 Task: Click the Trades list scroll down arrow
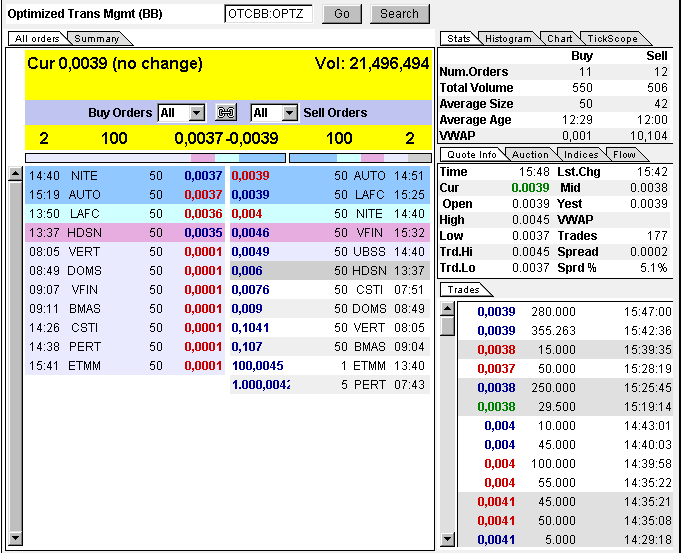tap(447, 539)
